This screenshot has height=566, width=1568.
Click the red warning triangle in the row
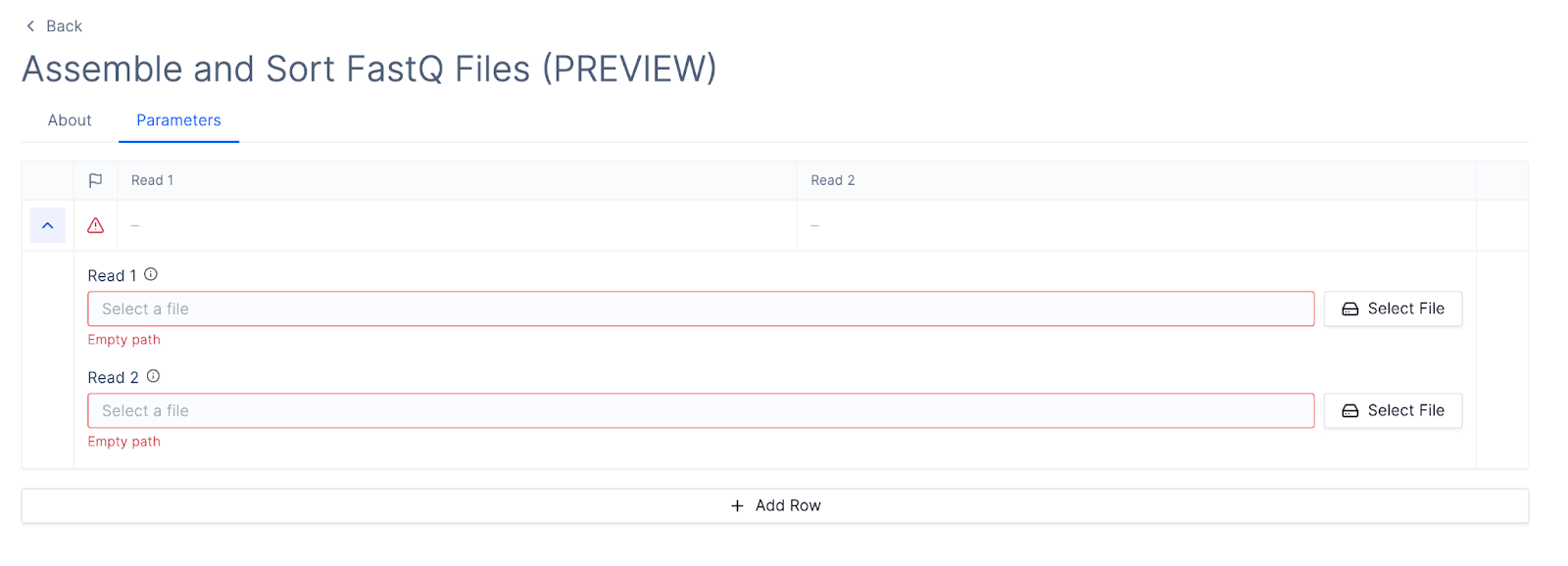[x=95, y=225]
